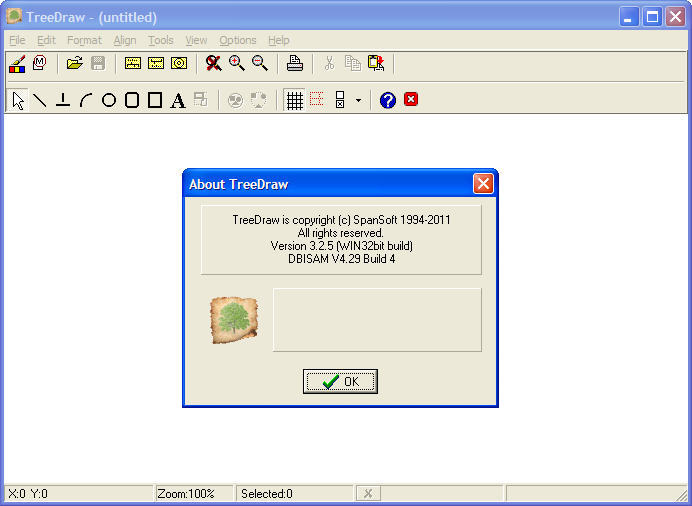Open the File menu
692x506 pixels.
point(17,40)
